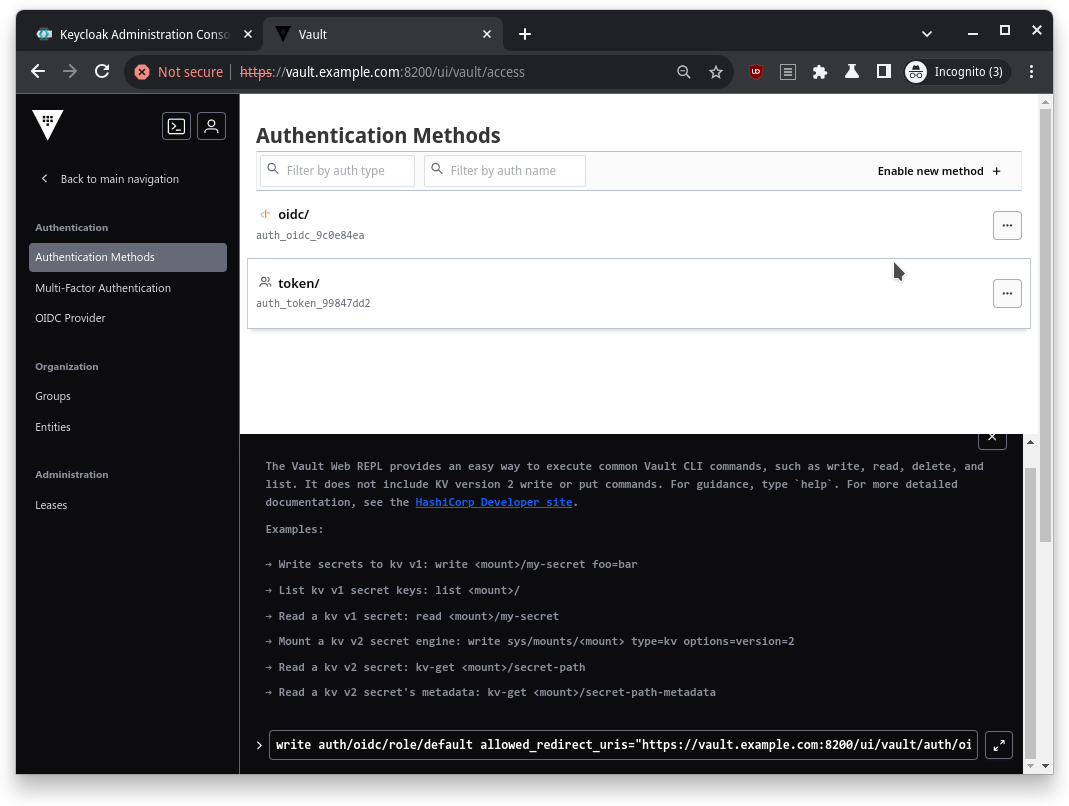Screen dimensions: 1069x806
Task: Open the tab search dropdown chevron
Action: [x=927, y=33]
